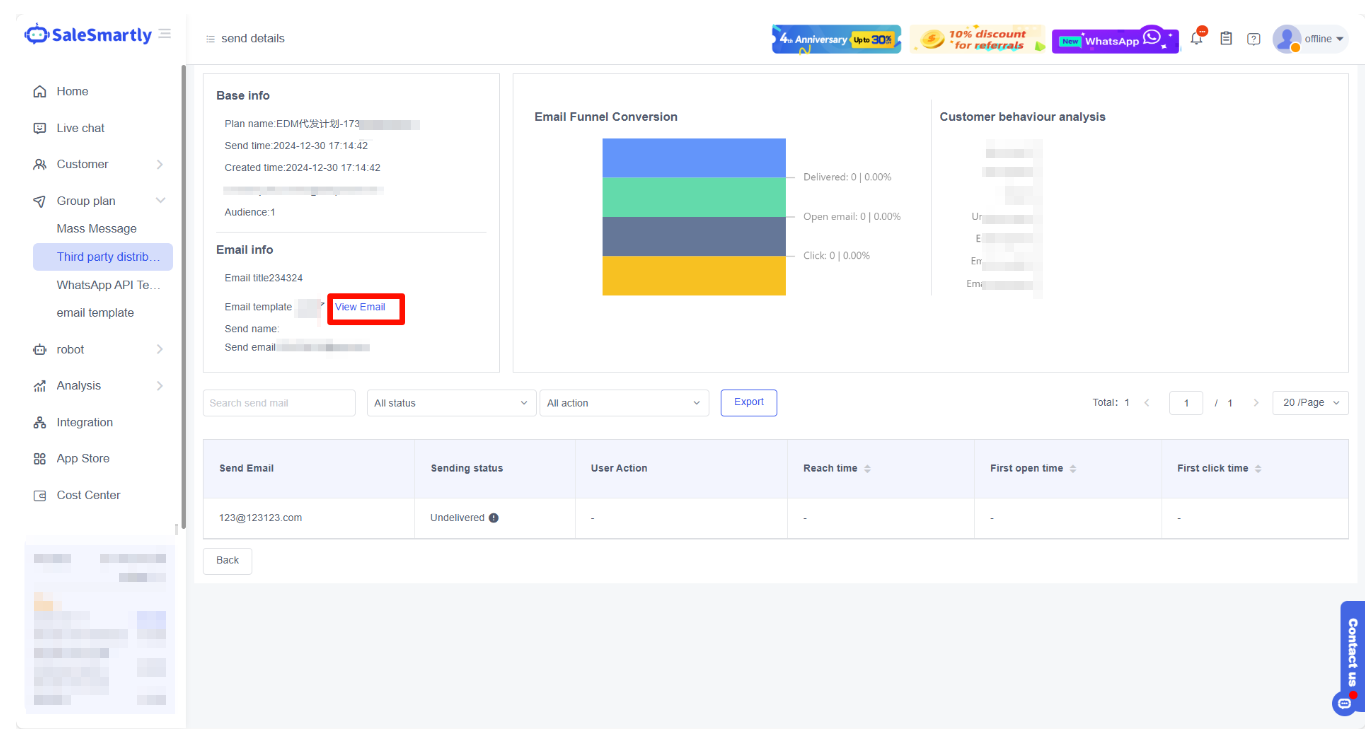This screenshot has width=1365, height=732.
Task: Click the help question mark icon
Action: click(x=1253, y=39)
